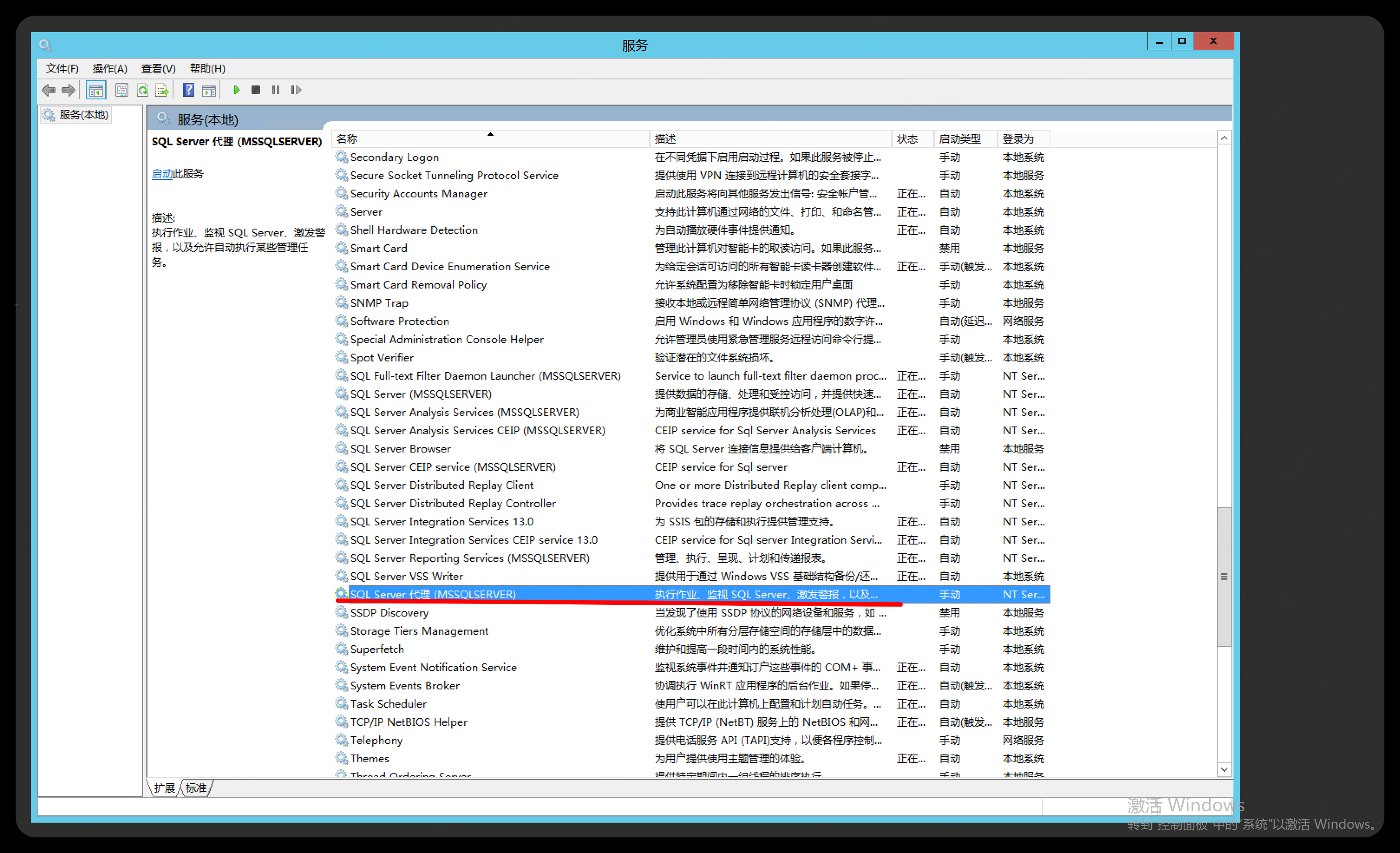Open the Properties toolbar icon
The height and width of the screenshot is (853, 1400).
coord(121,90)
